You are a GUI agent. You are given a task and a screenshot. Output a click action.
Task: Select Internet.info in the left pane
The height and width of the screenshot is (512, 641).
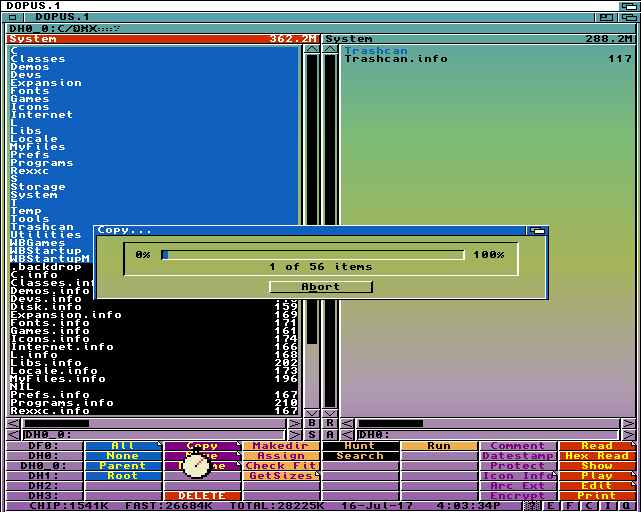[x=155, y=347]
